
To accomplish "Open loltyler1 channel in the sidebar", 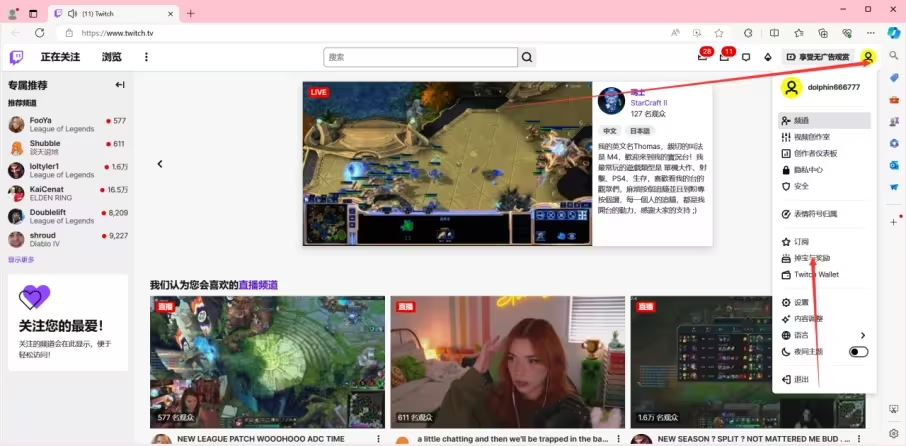I will click(68, 170).
